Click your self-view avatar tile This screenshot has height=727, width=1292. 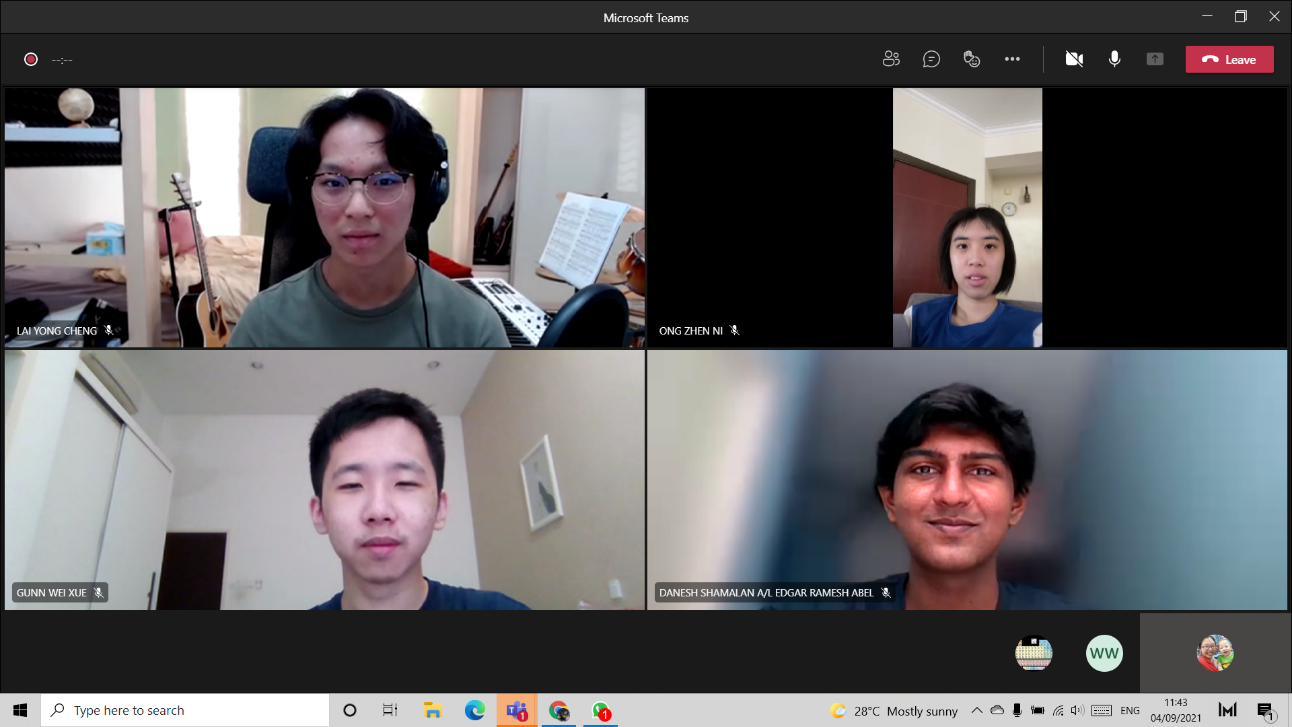coord(1215,653)
